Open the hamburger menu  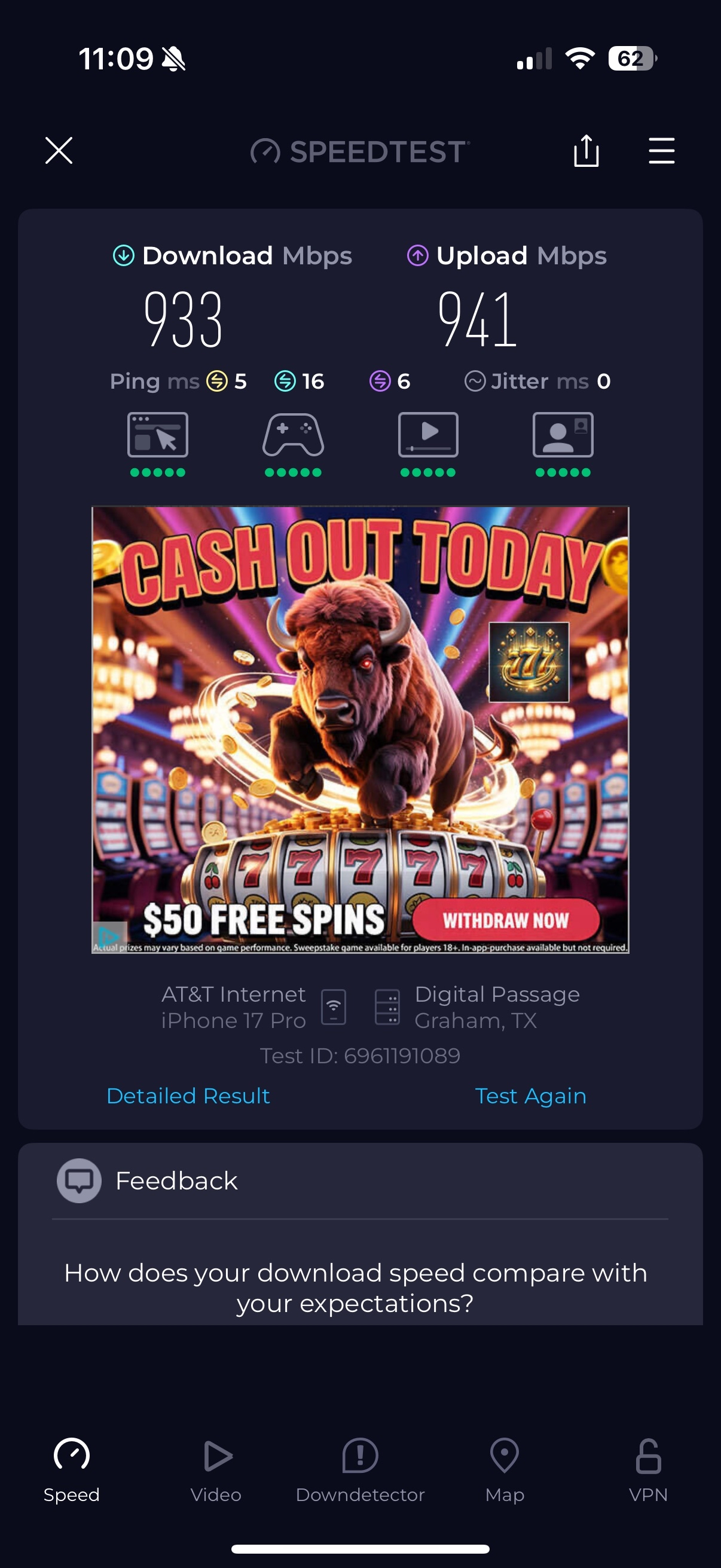pos(661,150)
